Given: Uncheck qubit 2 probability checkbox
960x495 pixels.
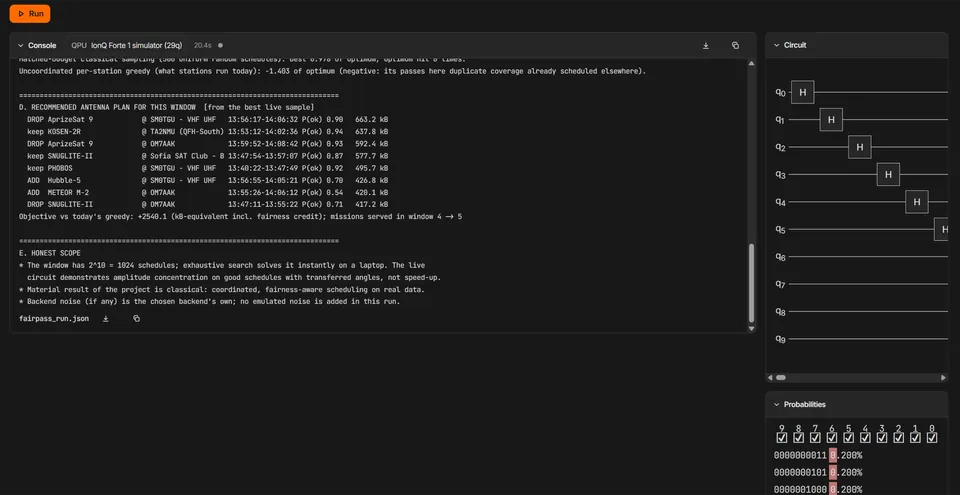Looking at the screenshot, I should 898,437.
